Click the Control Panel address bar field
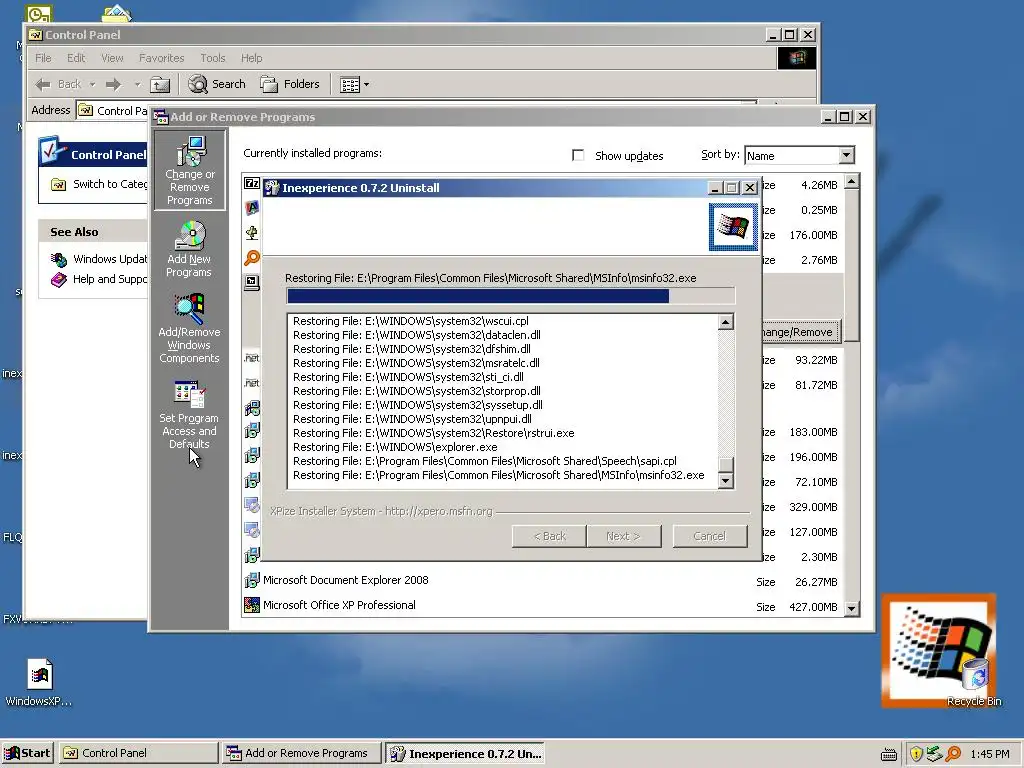Viewport: 1024px width, 768px height. pyautogui.click(x=112, y=110)
